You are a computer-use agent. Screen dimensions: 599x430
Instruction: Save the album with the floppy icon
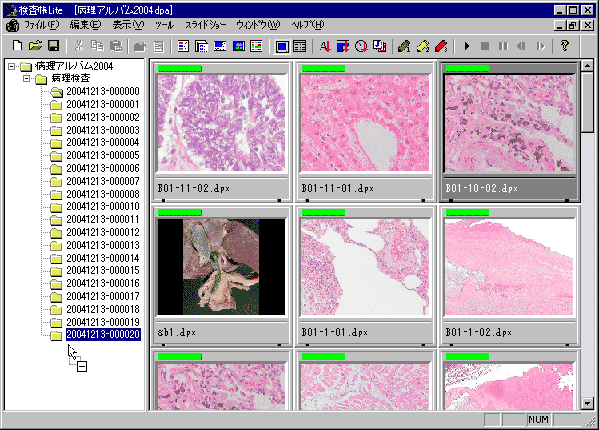point(53,46)
